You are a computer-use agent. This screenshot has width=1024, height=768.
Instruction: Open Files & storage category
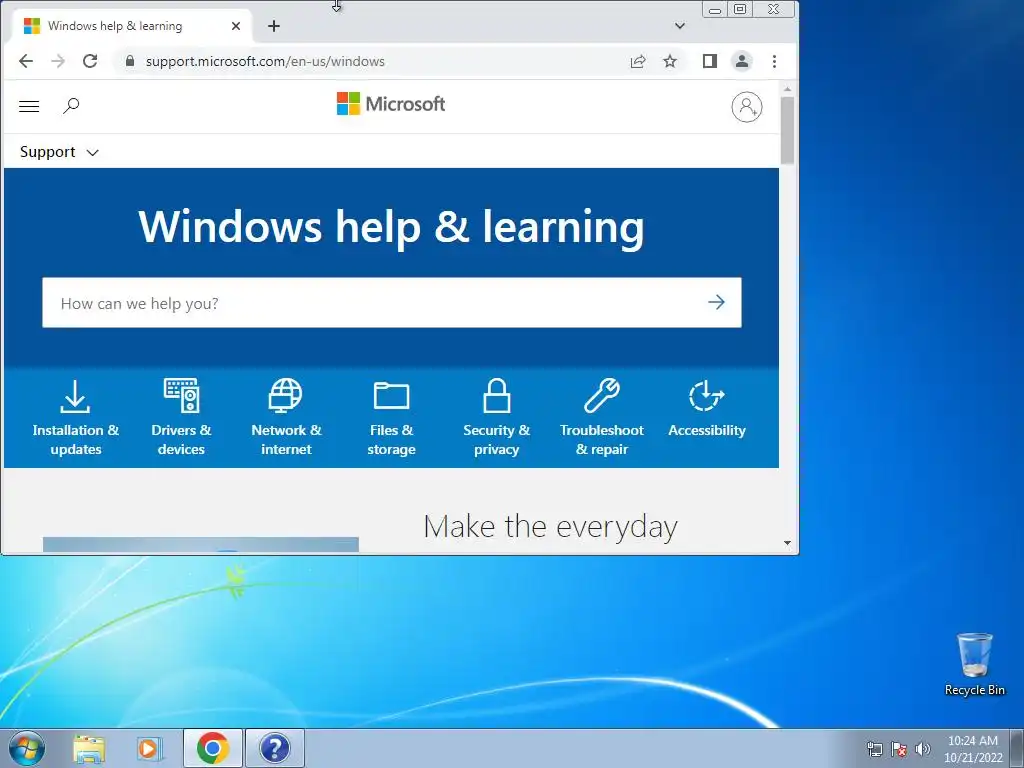click(x=391, y=418)
